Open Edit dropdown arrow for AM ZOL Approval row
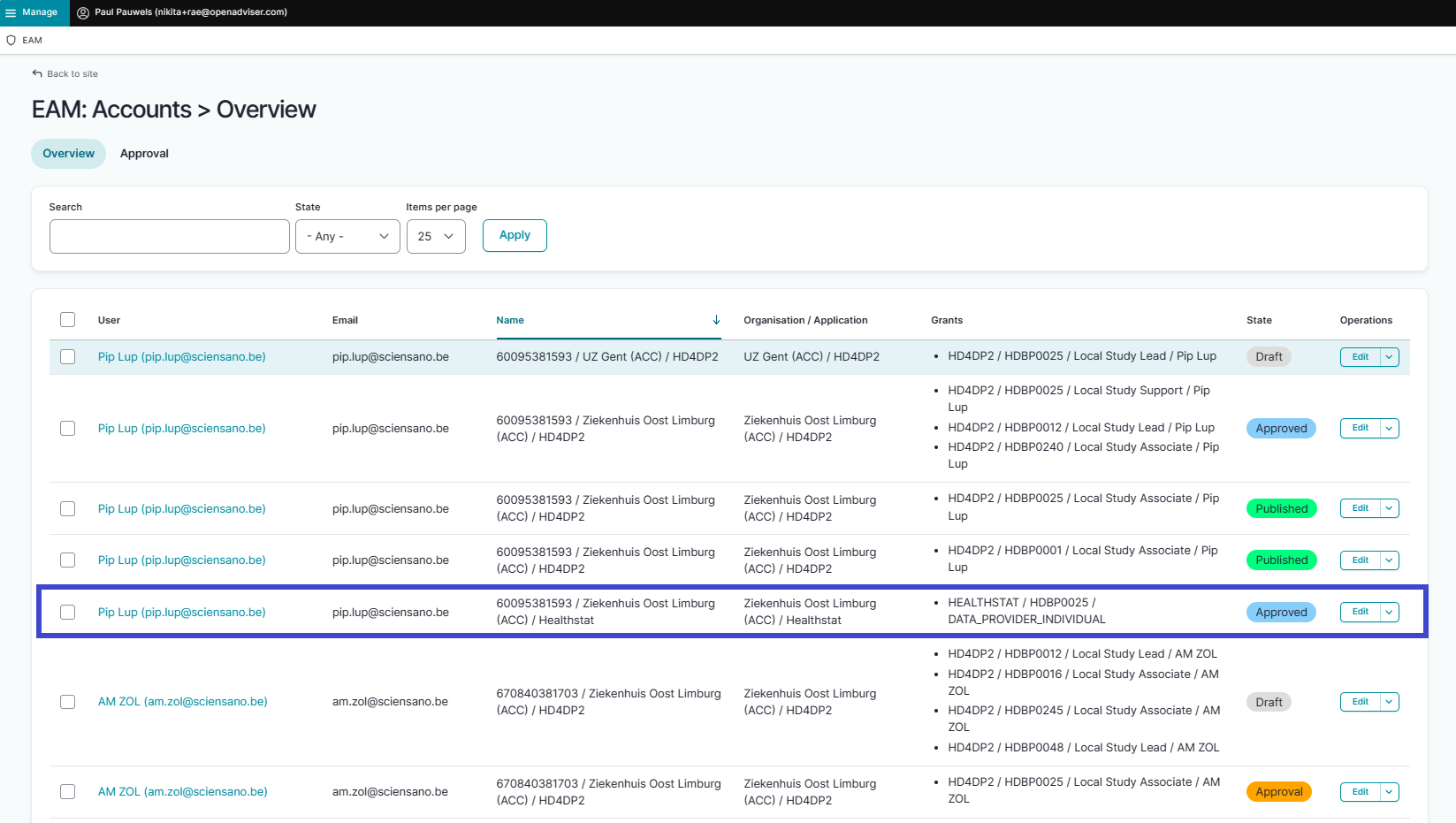The image size is (1456, 823). (1389, 792)
